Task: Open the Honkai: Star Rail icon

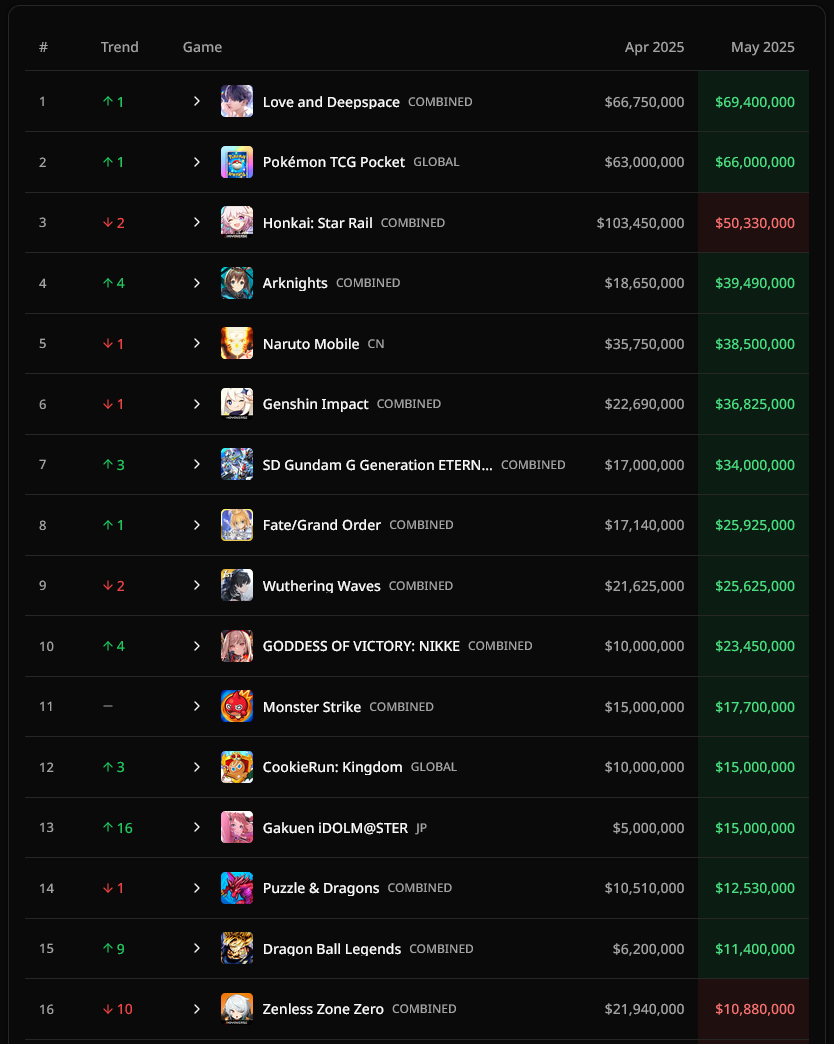Action: [x=237, y=222]
